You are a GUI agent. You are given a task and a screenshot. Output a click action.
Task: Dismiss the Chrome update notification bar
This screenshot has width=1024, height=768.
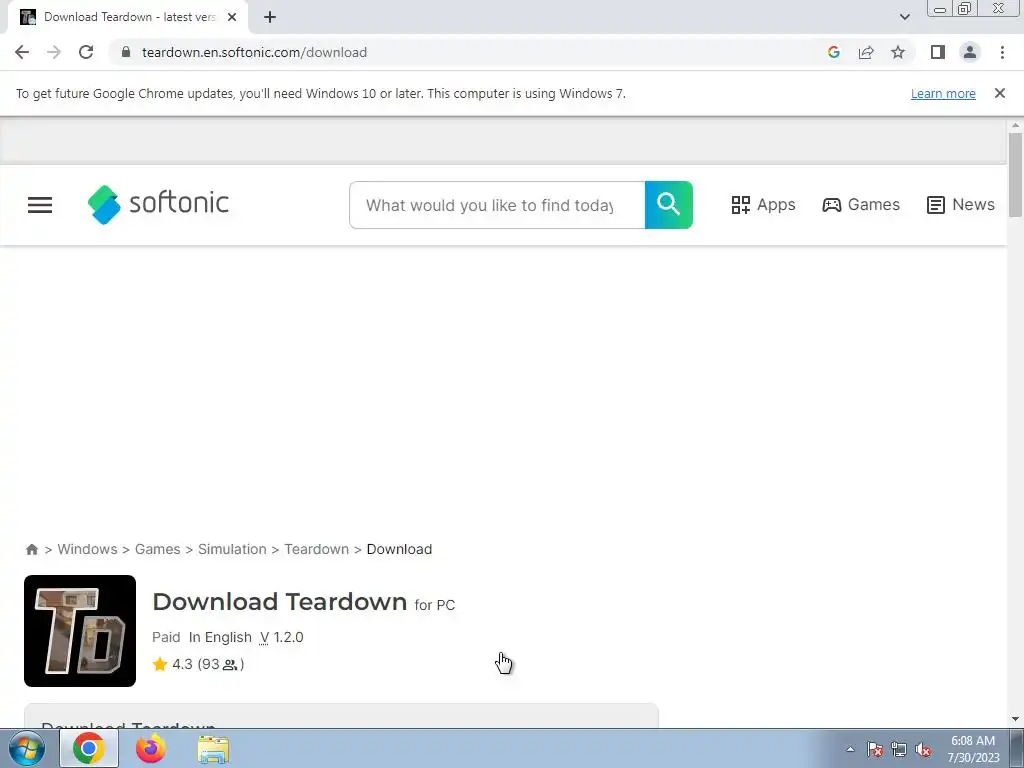coord(1000,93)
